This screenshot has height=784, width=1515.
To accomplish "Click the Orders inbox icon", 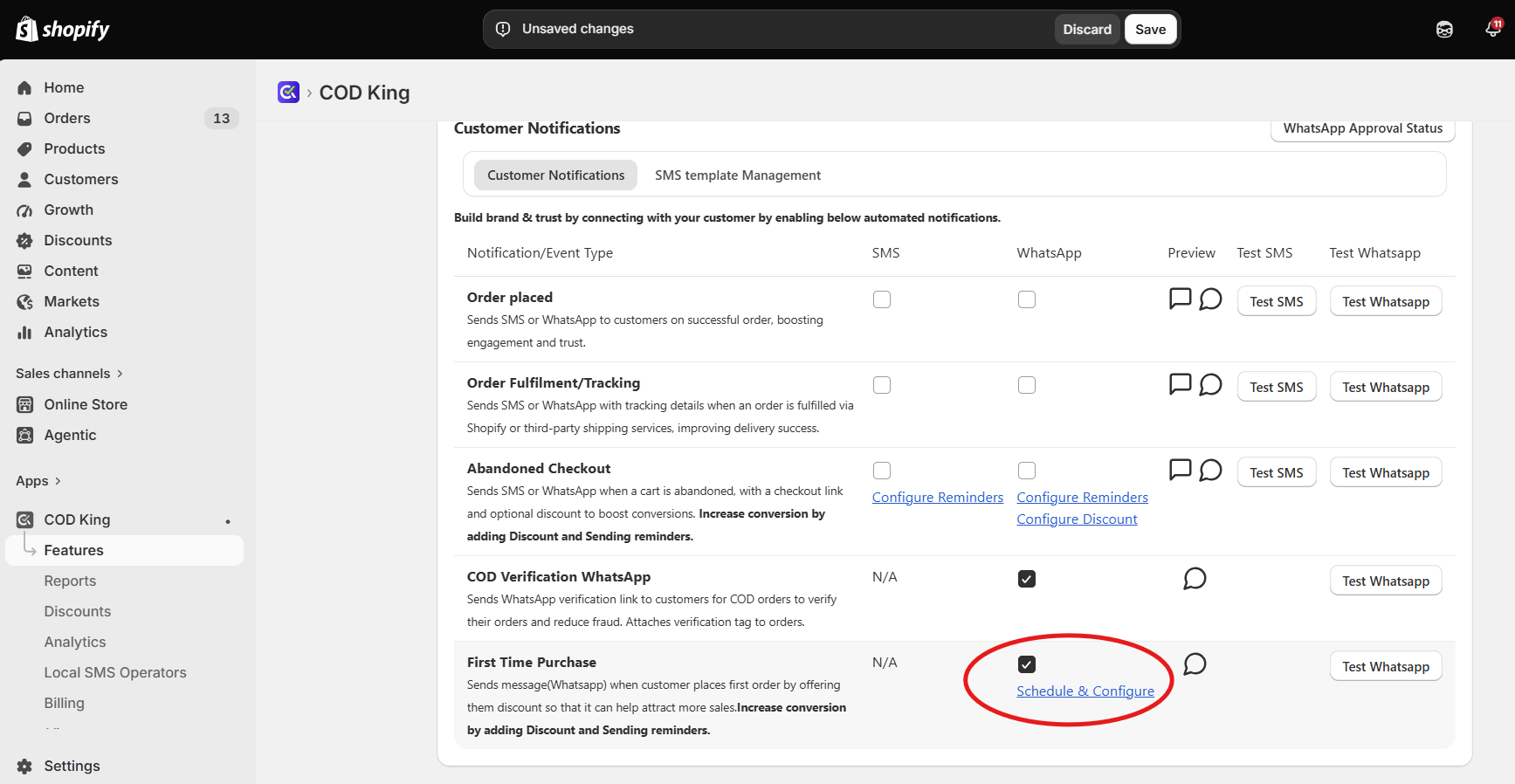I will click(x=24, y=118).
